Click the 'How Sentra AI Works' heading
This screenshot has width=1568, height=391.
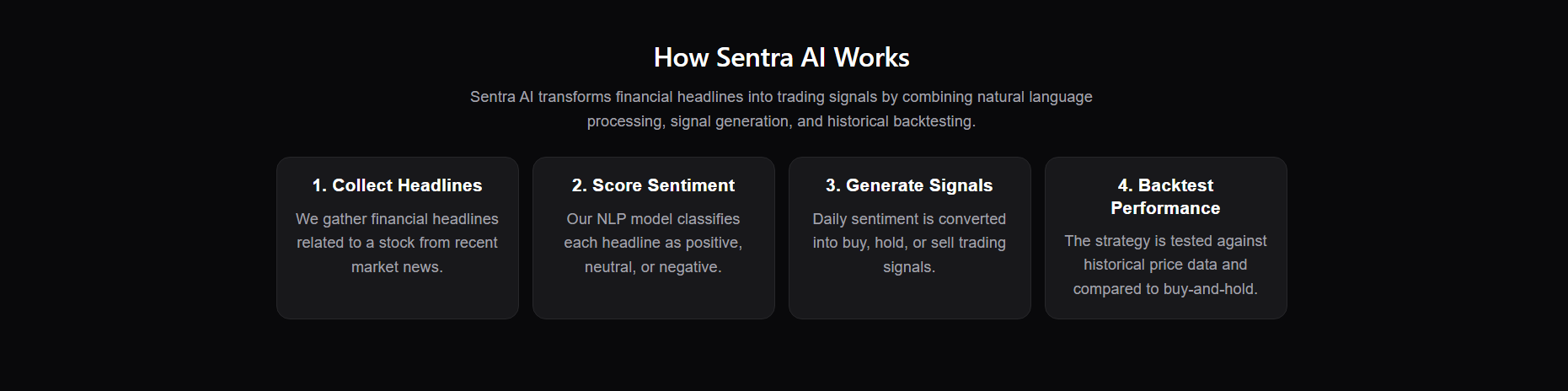tap(781, 57)
